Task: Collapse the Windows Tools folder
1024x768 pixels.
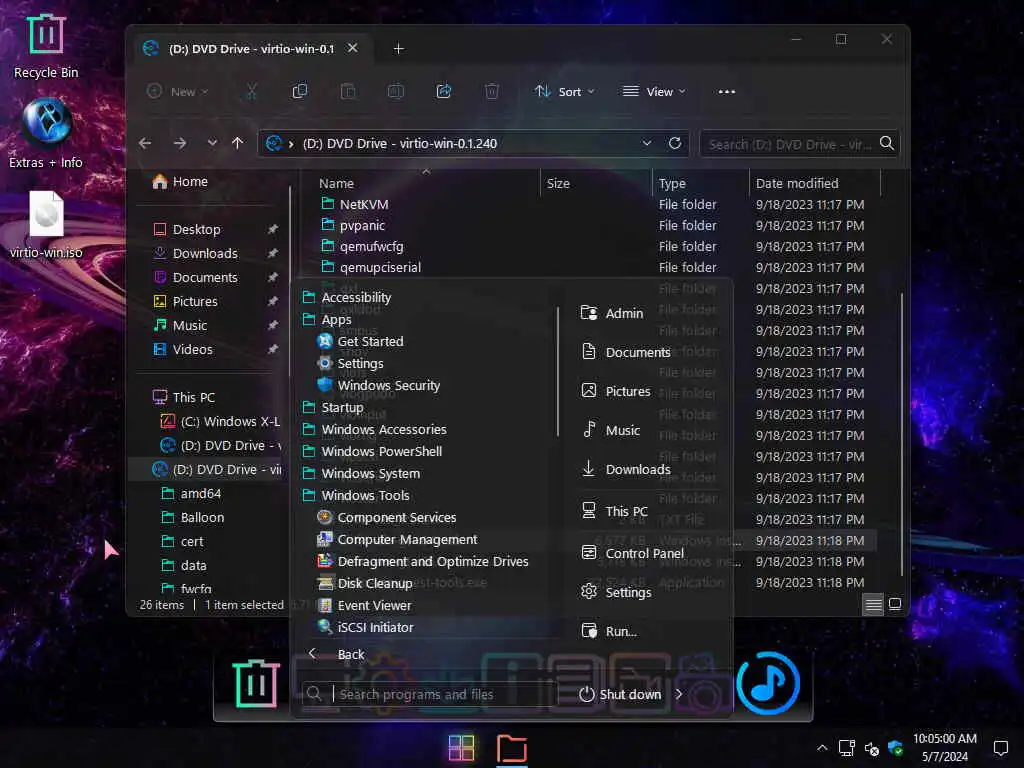Action: click(x=356, y=496)
